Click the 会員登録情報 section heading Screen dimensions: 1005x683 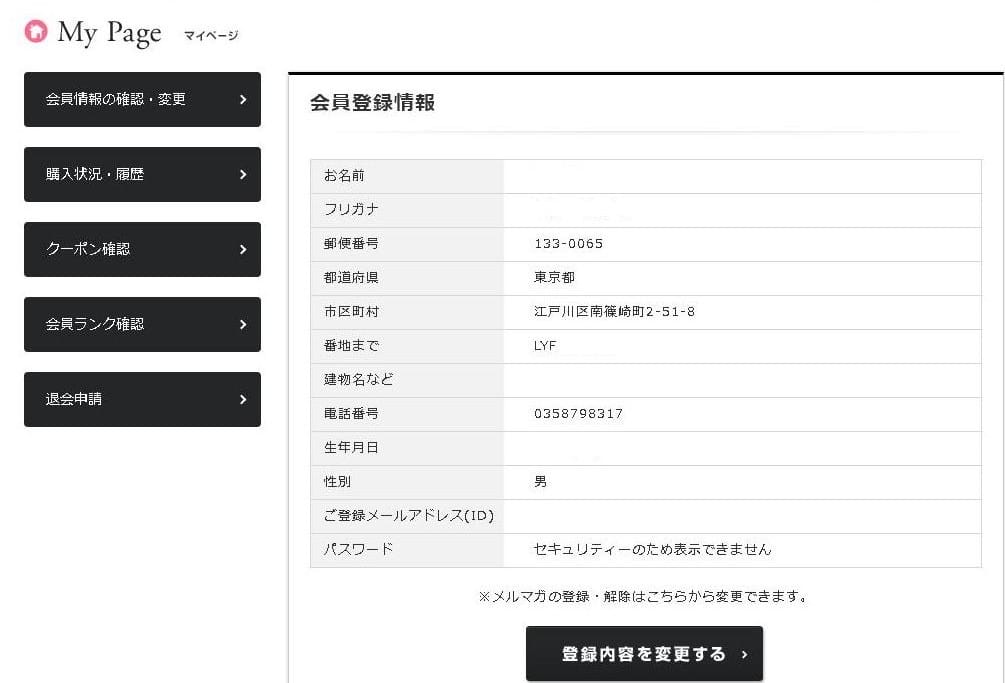coord(372,103)
